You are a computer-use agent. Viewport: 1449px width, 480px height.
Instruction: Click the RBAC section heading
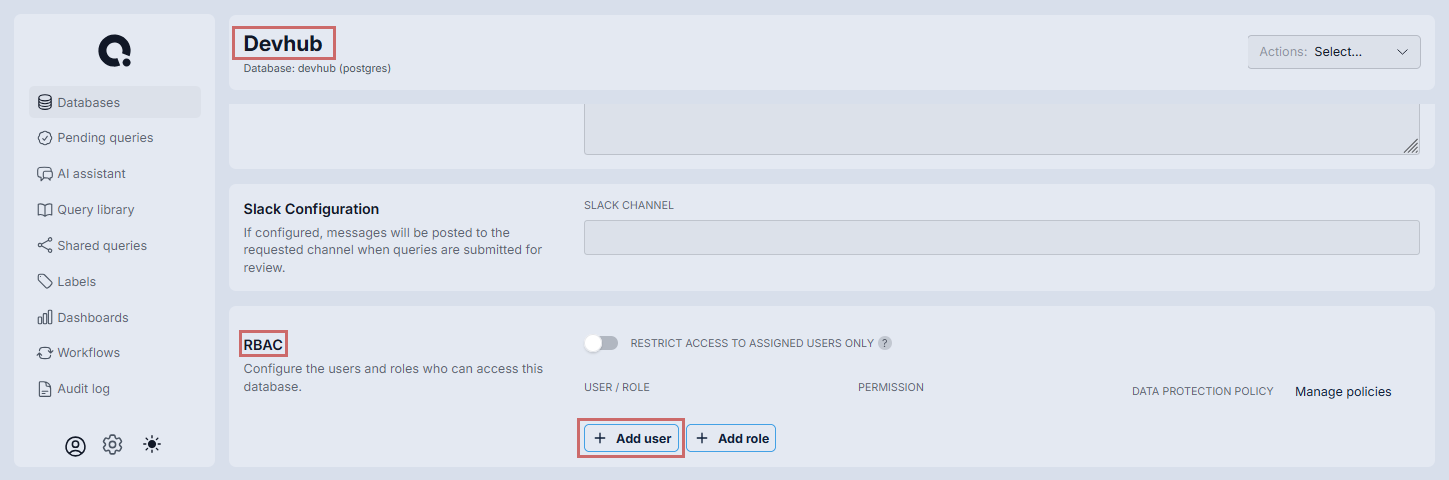(x=264, y=345)
